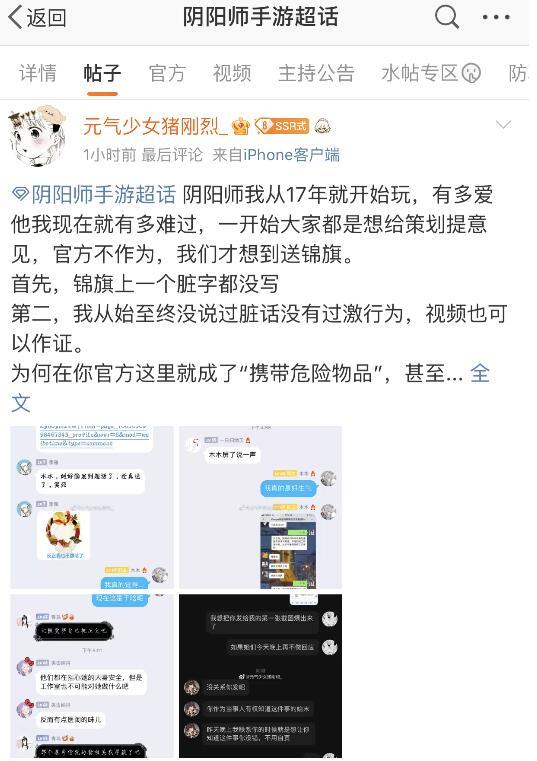Switch to the 官方 tab
537x761 pixels.
point(167,73)
